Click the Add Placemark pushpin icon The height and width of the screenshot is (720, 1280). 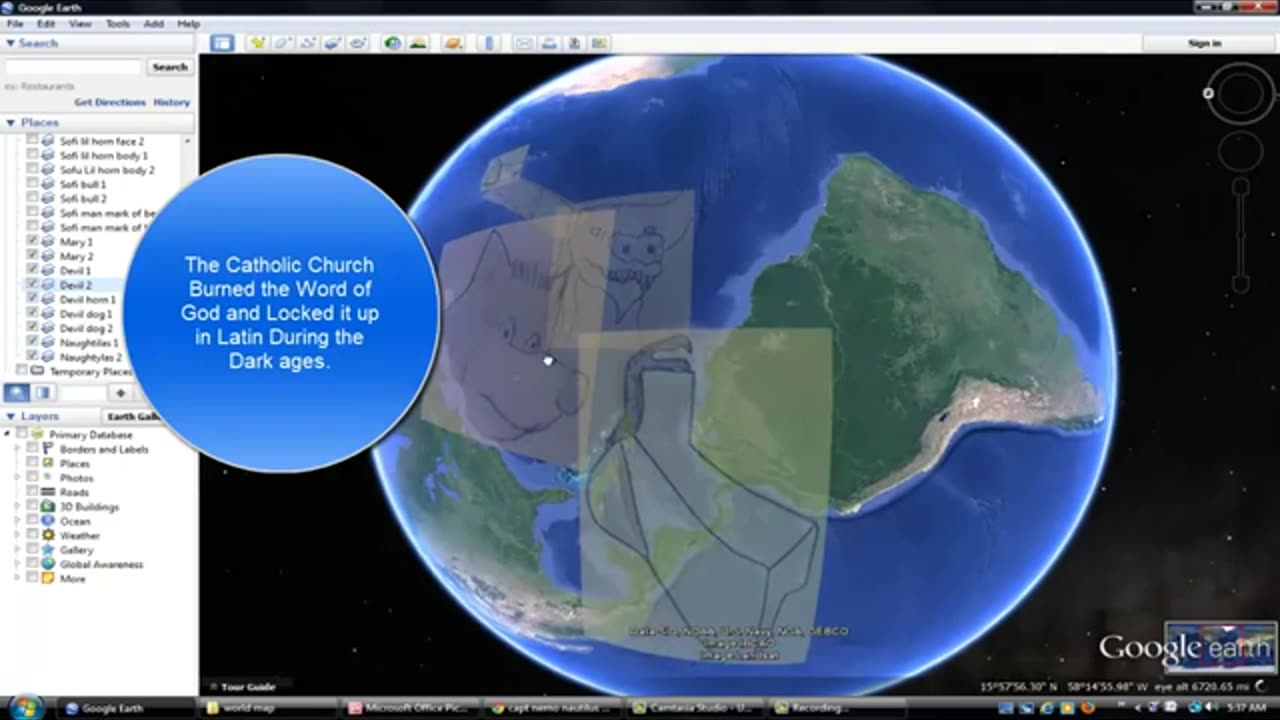pyautogui.click(x=258, y=43)
